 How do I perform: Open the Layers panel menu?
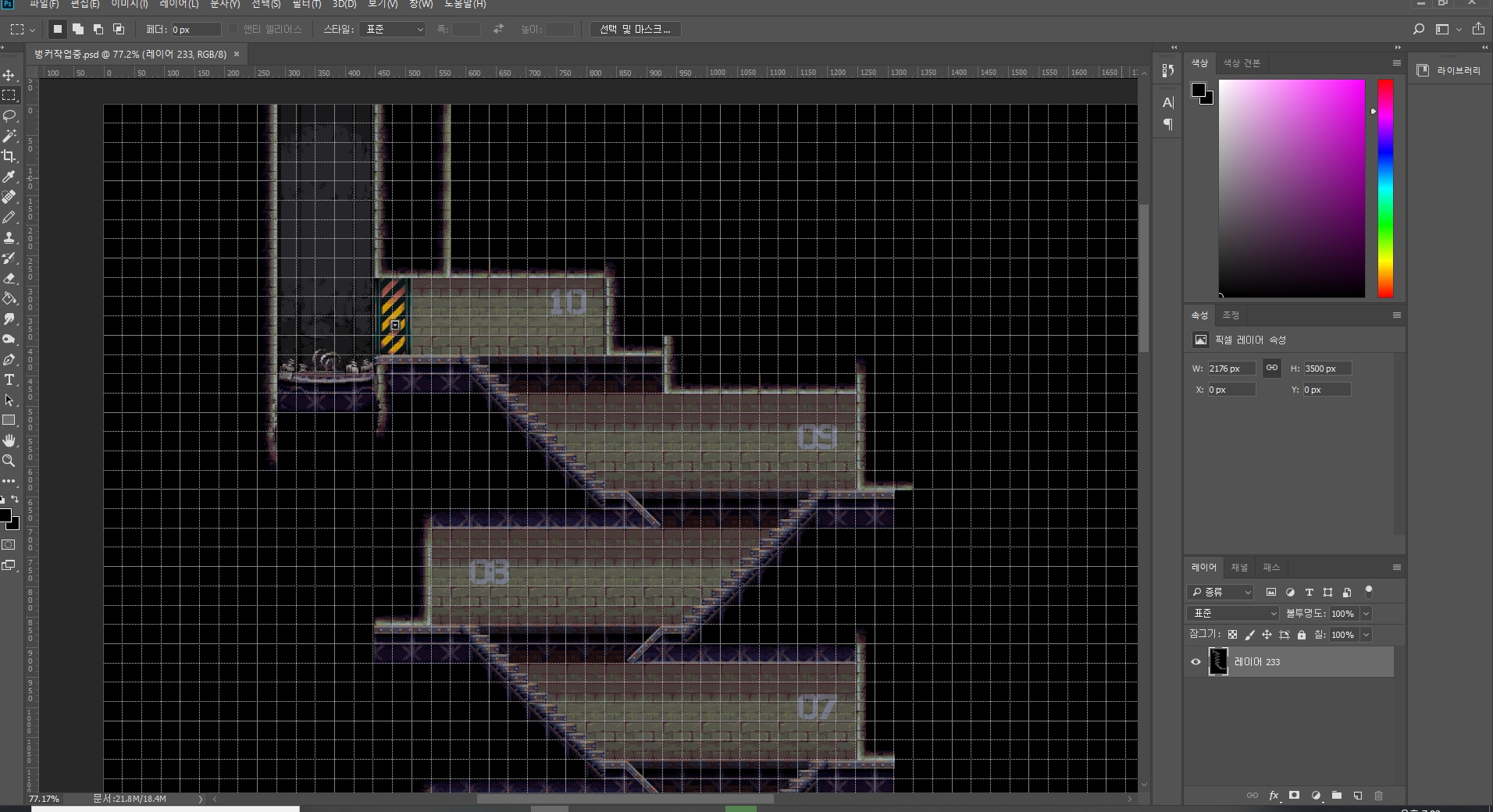(1396, 567)
